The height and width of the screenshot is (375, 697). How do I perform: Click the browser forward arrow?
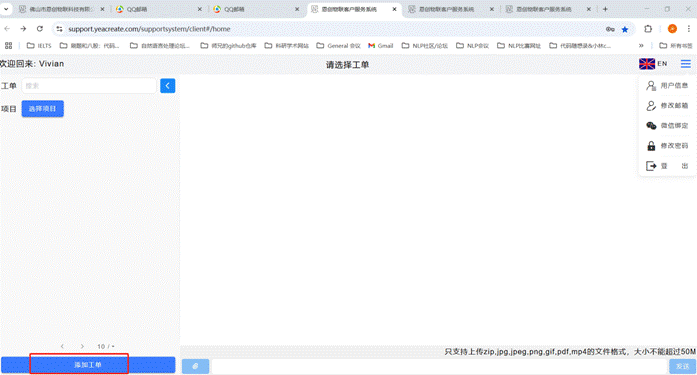tap(23, 29)
